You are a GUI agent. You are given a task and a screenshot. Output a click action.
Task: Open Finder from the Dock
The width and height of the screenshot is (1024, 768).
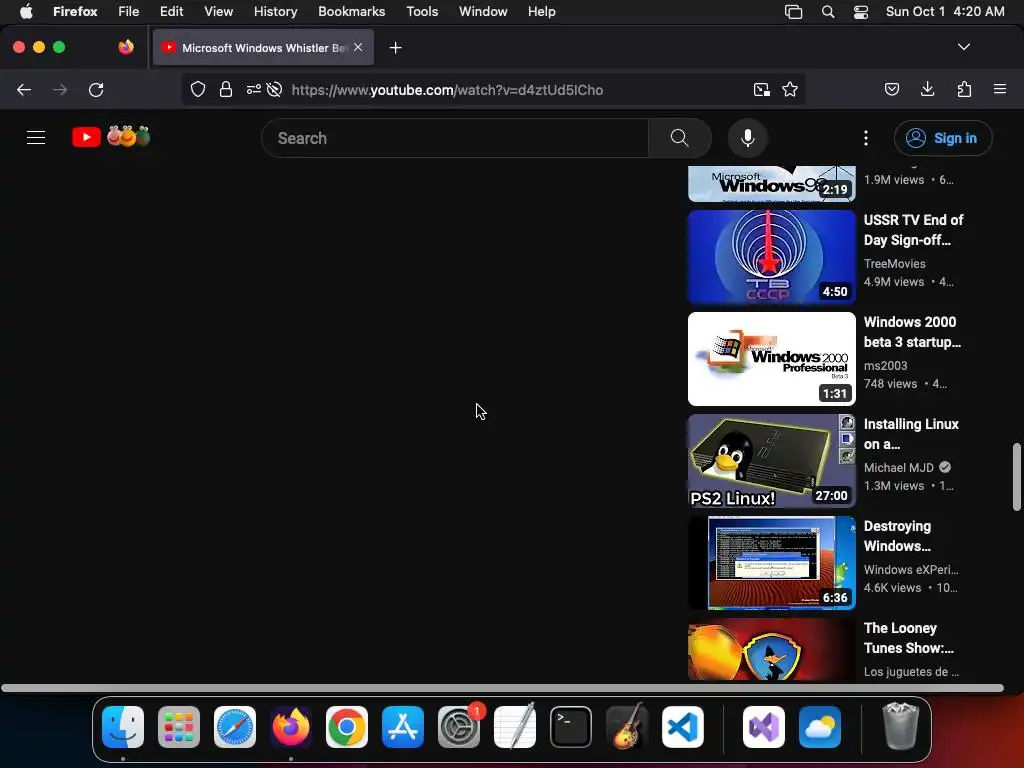(x=123, y=727)
